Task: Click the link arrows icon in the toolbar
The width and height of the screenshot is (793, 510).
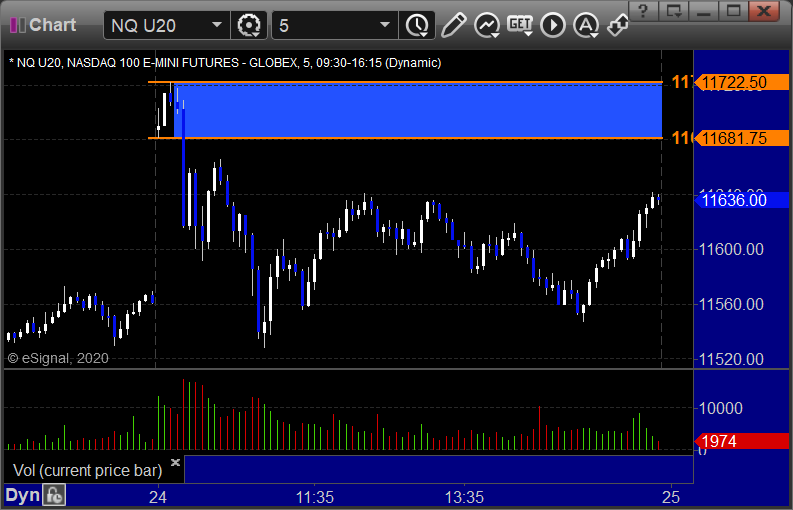Action: point(618,25)
